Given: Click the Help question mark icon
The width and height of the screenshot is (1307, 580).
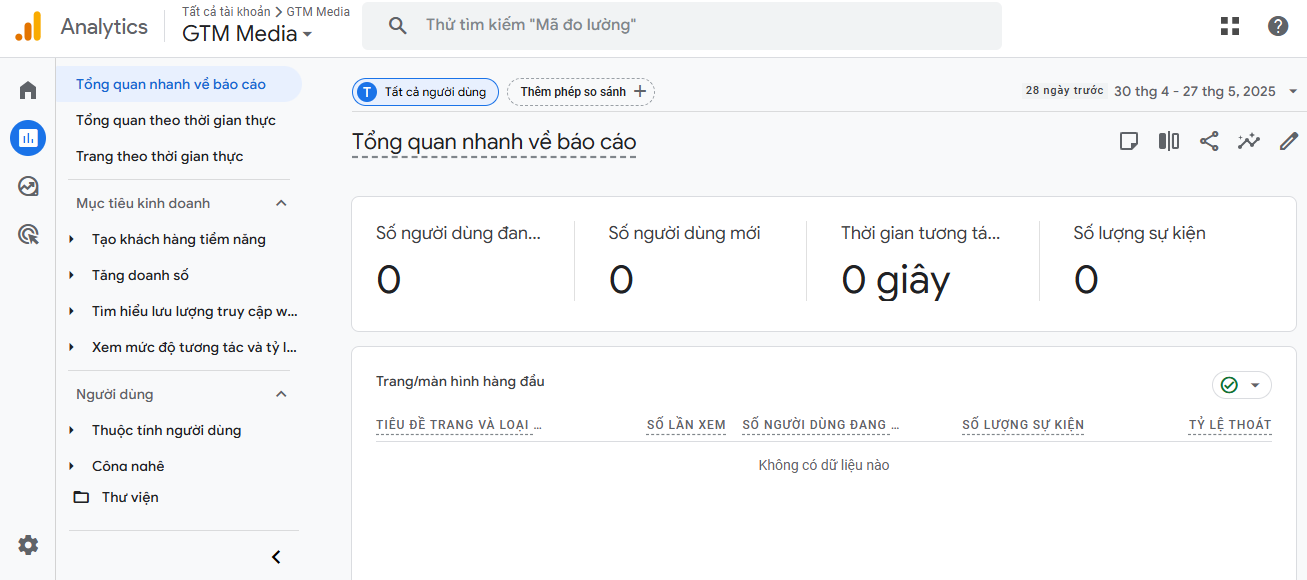Looking at the screenshot, I should (x=1278, y=26).
